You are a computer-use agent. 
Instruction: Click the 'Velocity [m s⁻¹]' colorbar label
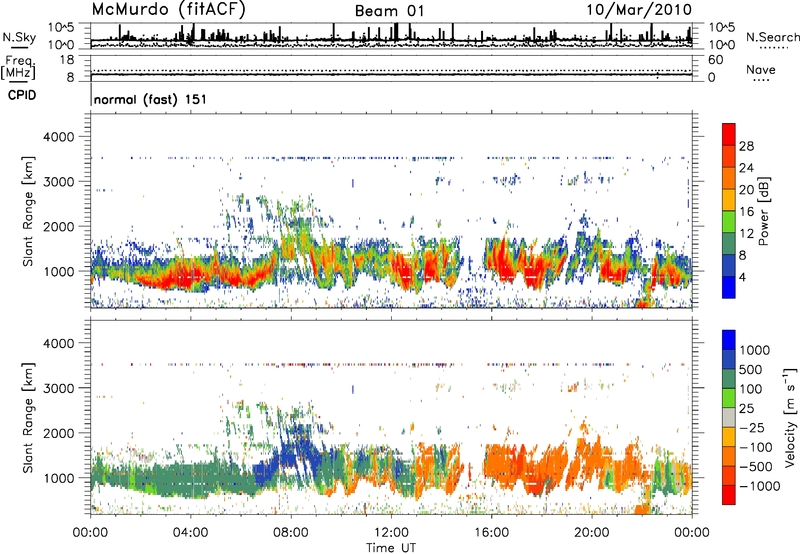[790, 417]
